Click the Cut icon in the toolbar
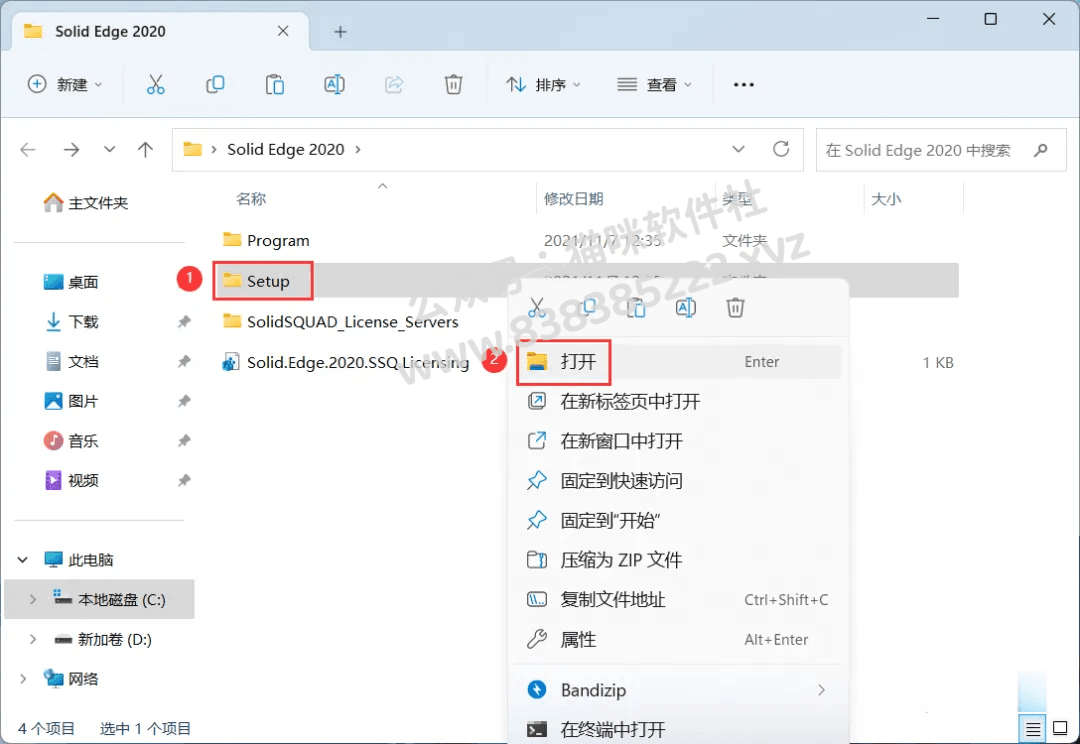 pos(156,85)
